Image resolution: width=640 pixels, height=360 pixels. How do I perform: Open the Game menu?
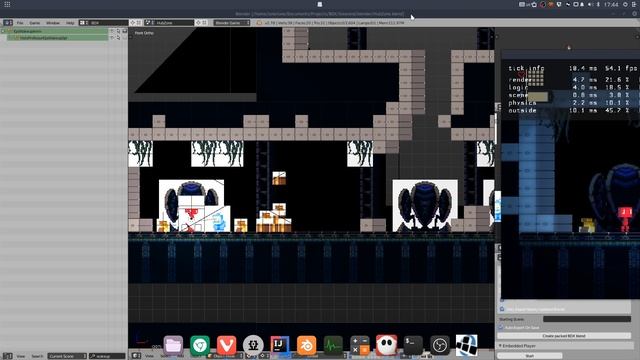coord(35,23)
